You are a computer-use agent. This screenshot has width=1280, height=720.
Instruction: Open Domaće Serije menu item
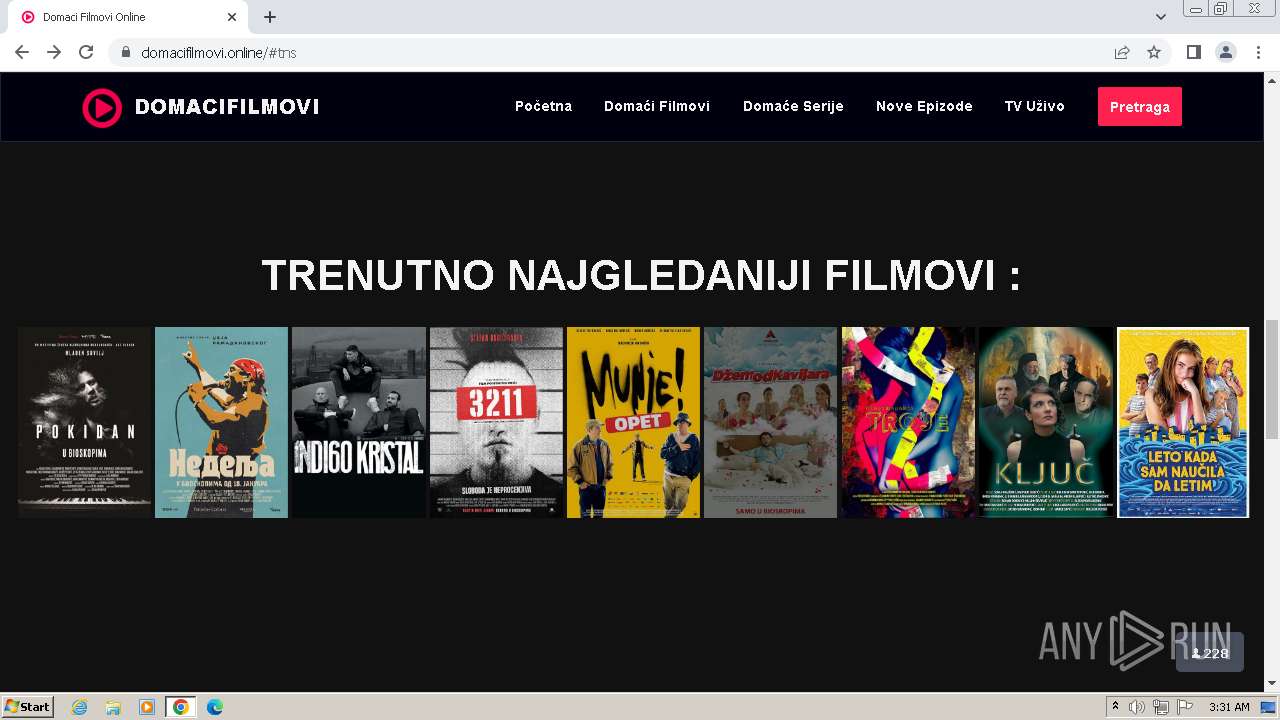793,106
